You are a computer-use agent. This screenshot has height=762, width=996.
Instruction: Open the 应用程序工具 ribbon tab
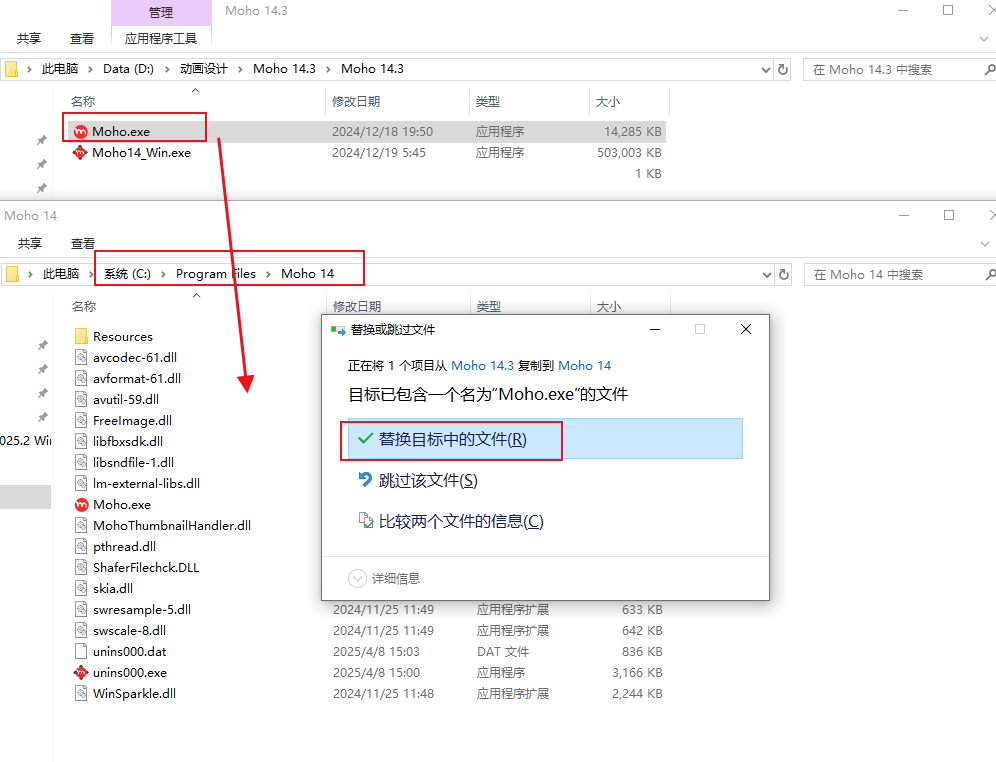click(x=161, y=39)
